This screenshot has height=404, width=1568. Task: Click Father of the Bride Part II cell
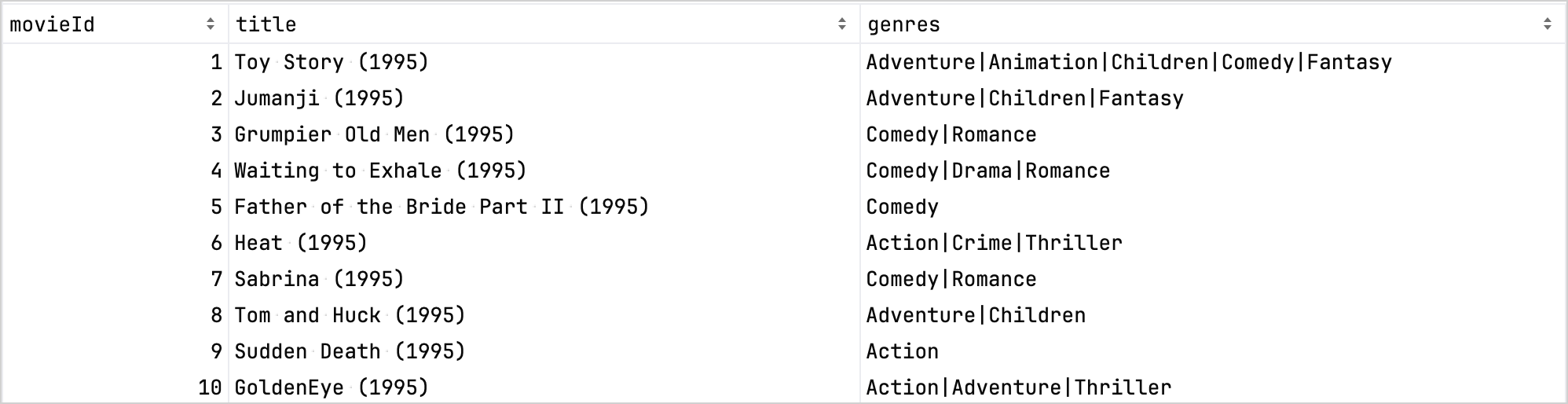point(441,207)
